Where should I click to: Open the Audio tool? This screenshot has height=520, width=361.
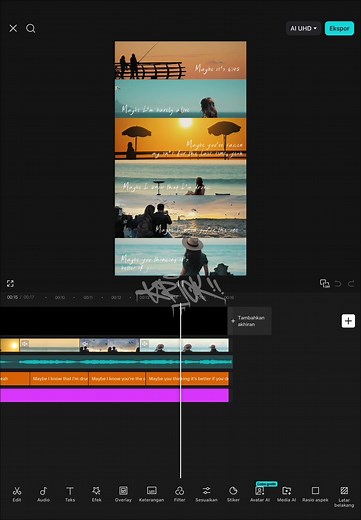click(x=43, y=494)
